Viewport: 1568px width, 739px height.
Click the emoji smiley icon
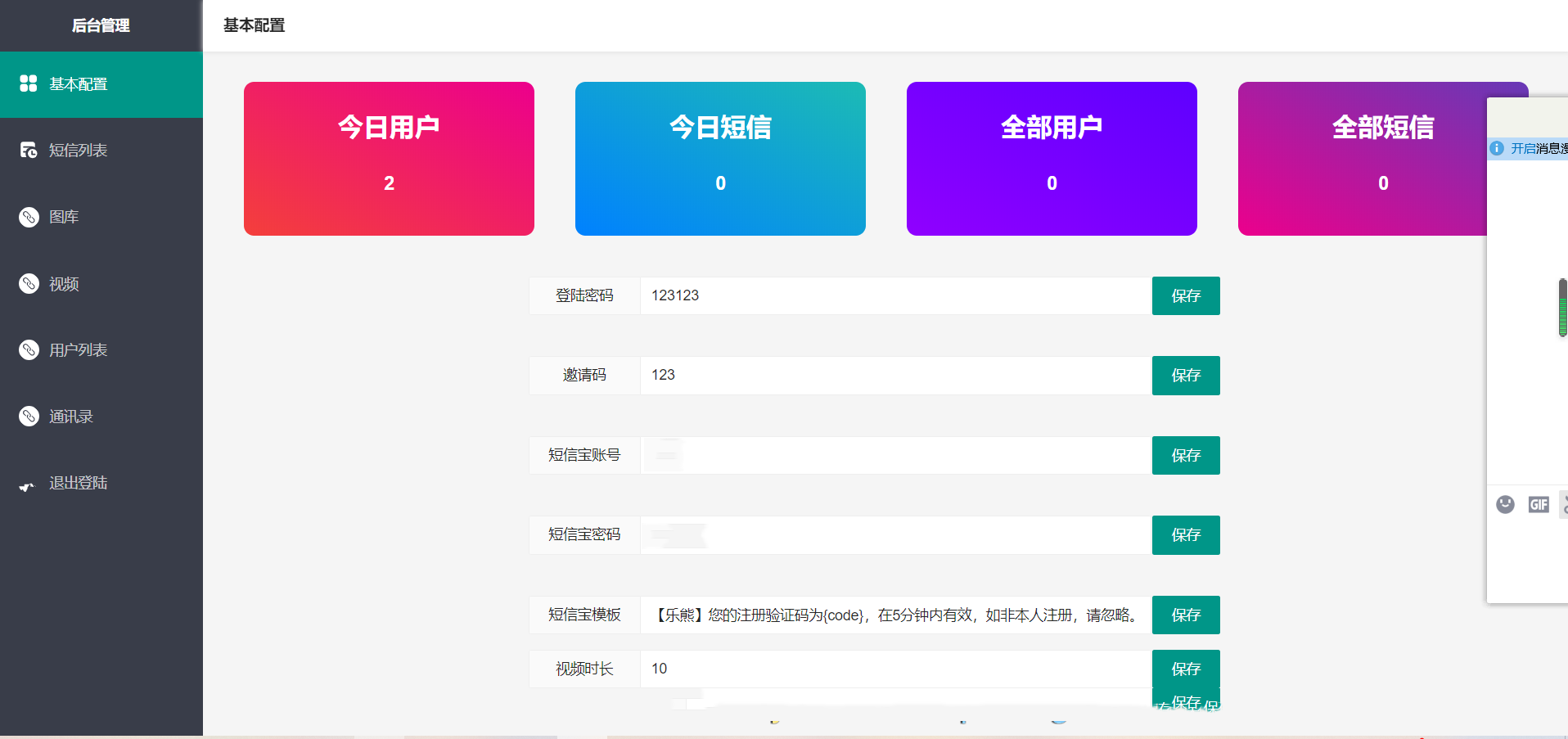pos(1505,504)
